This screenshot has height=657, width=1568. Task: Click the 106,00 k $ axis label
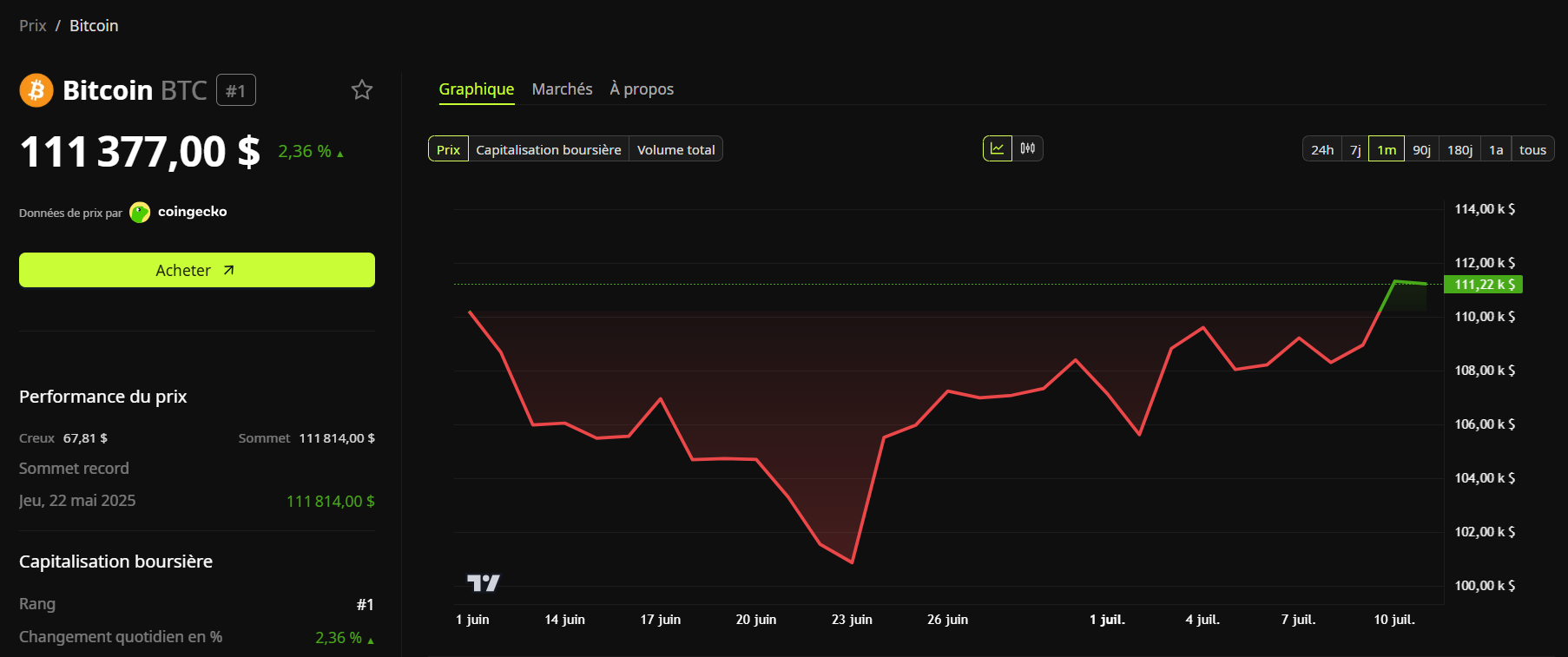1485,424
